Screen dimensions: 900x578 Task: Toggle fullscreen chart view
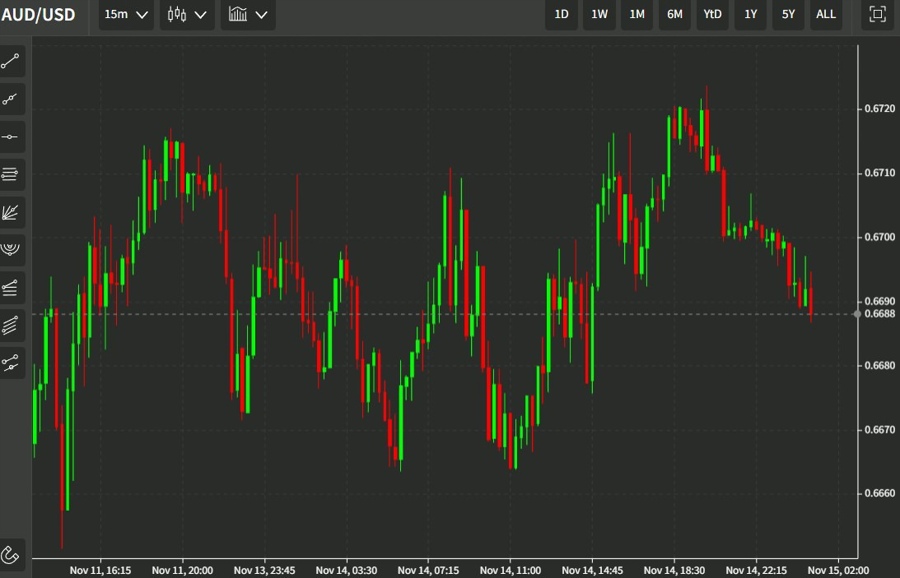[875, 15]
